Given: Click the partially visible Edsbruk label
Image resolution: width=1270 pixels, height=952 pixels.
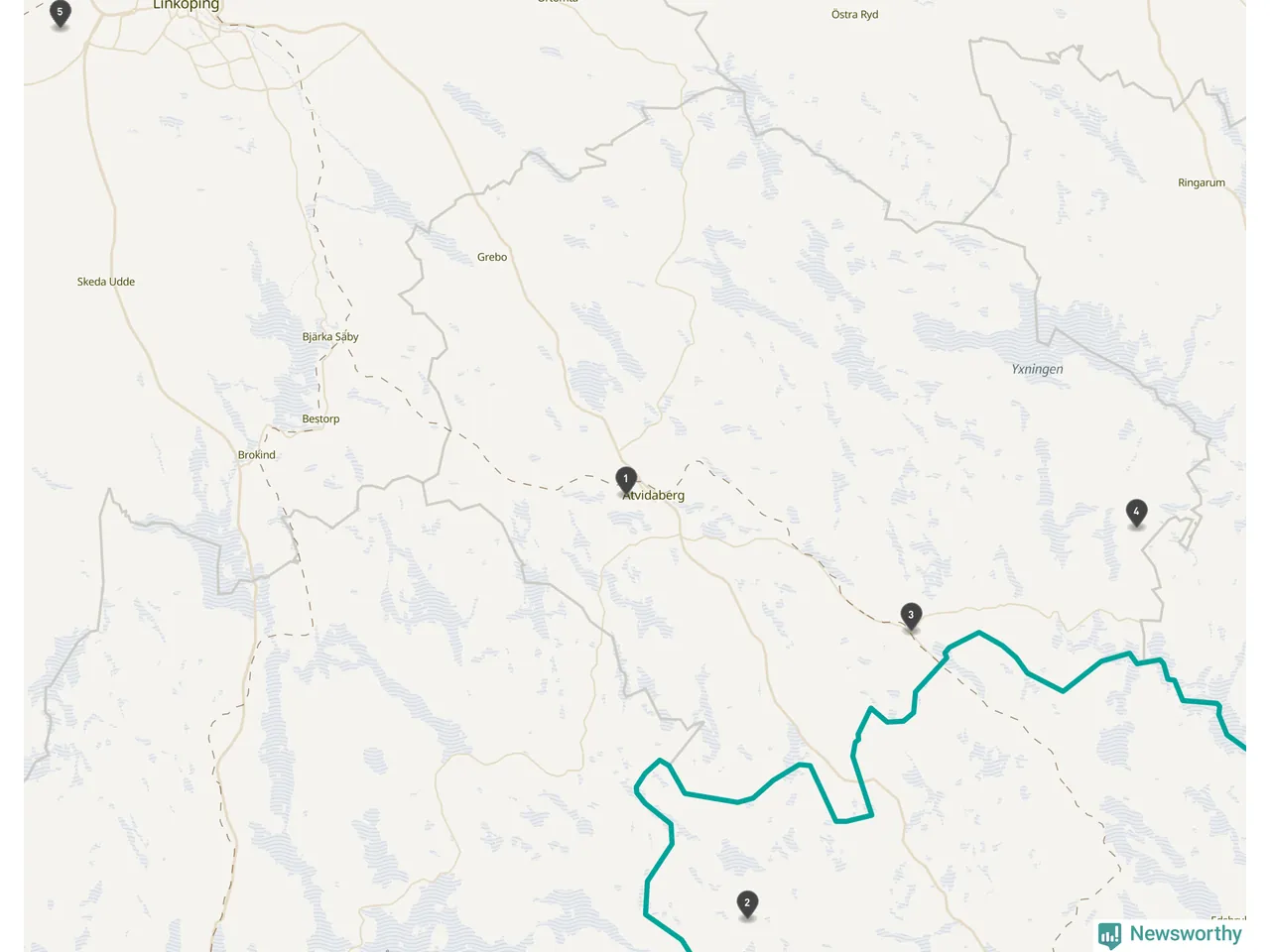Looking at the screenshot, I should tap(1227, 919).
